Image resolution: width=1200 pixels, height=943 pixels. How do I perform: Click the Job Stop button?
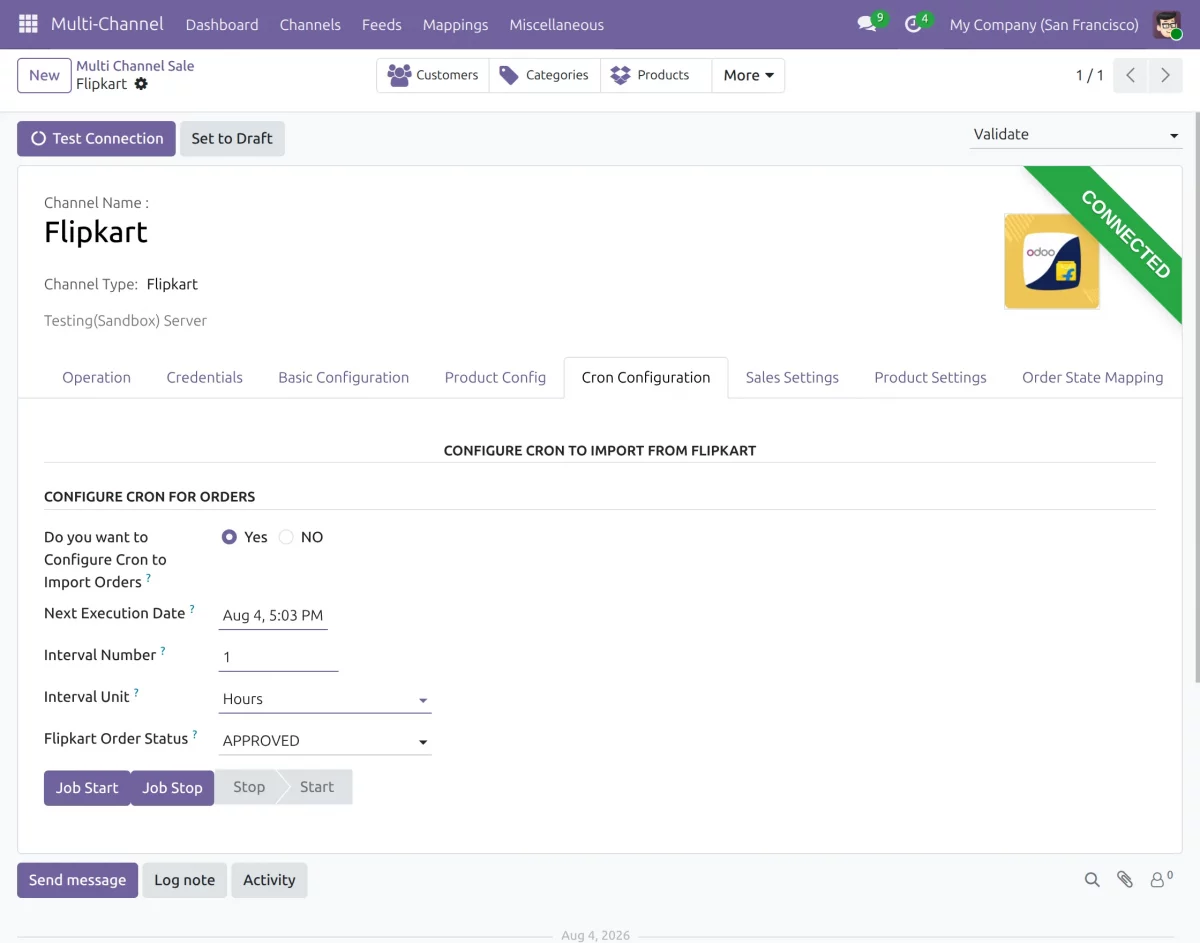click(x=172, y=788)
